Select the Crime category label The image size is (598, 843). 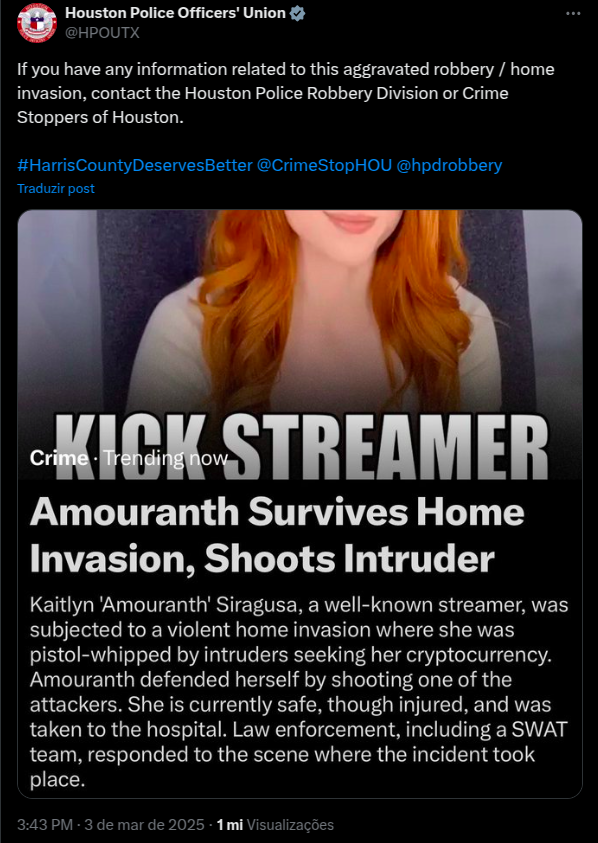point(59,458)
